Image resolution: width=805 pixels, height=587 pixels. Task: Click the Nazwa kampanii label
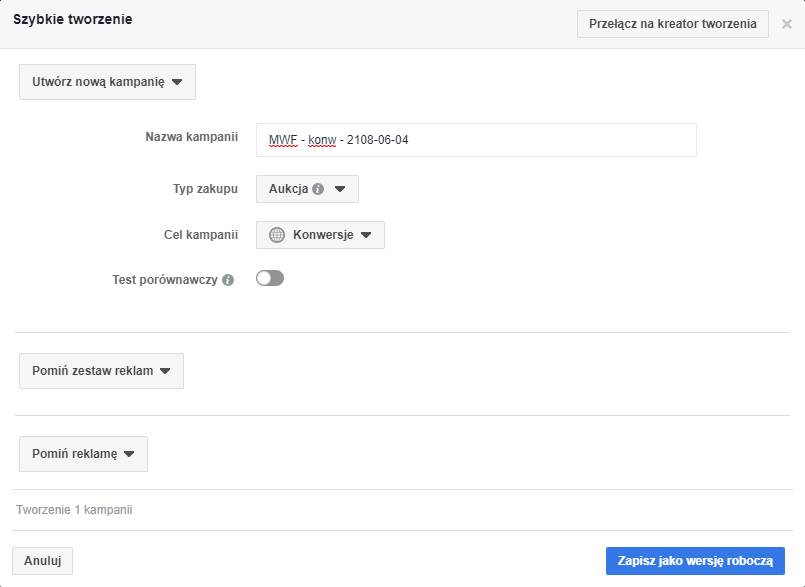192,135
